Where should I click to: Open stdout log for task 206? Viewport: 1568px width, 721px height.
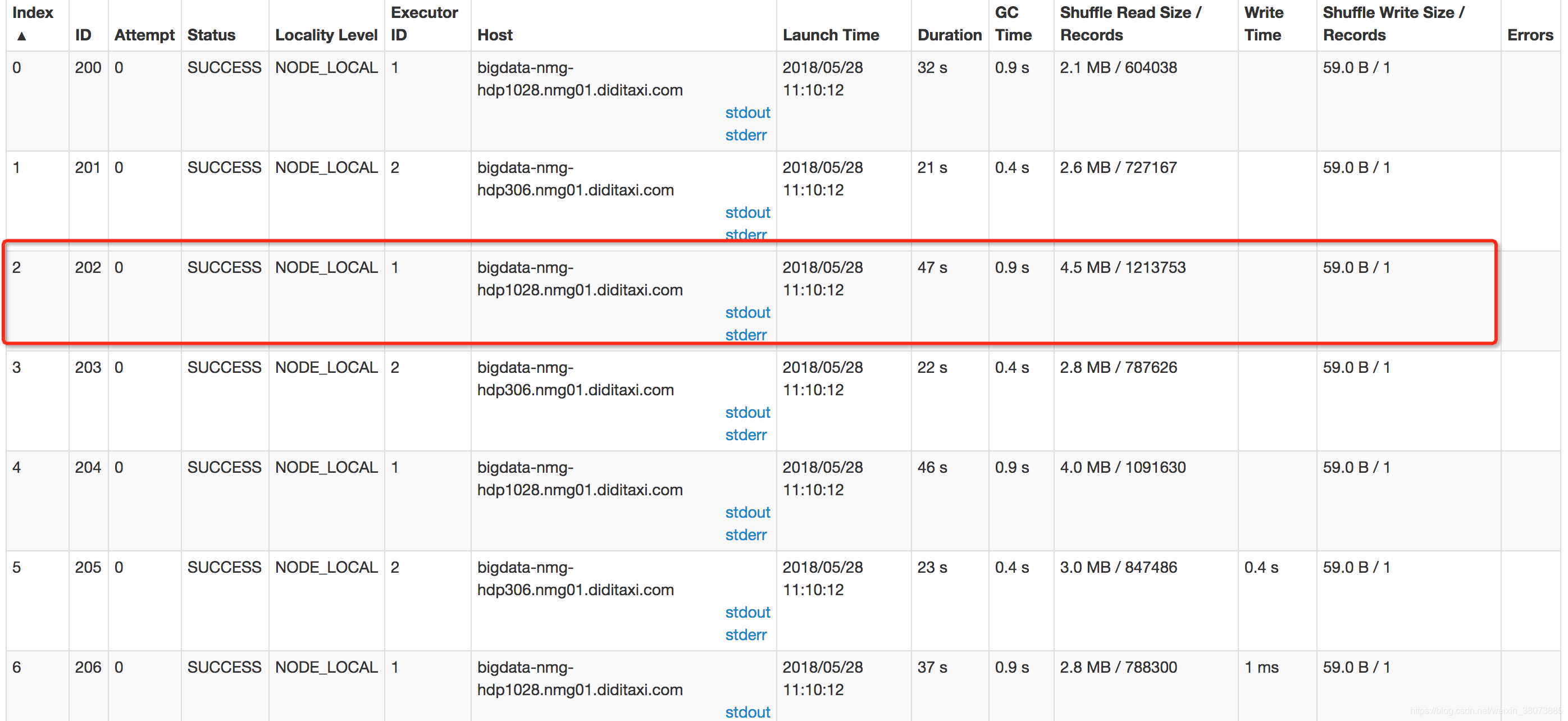(x=747, y=712)
